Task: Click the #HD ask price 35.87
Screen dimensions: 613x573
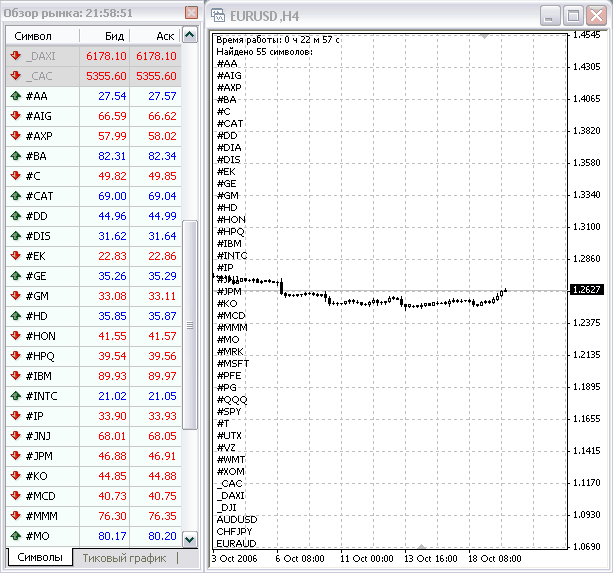Action: click(162, 316)
